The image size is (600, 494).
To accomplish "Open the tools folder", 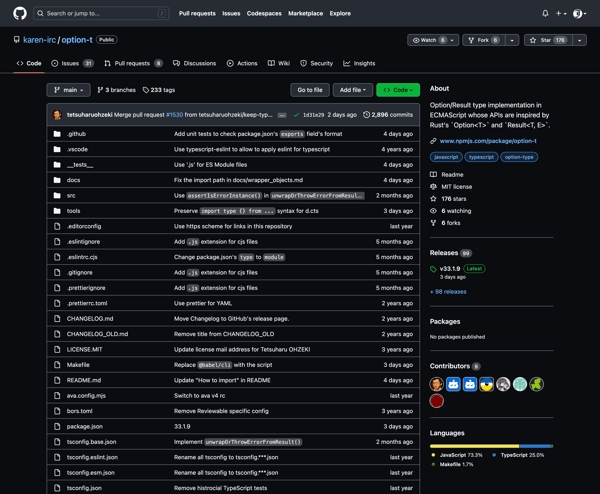I will (x=73, y=211).
